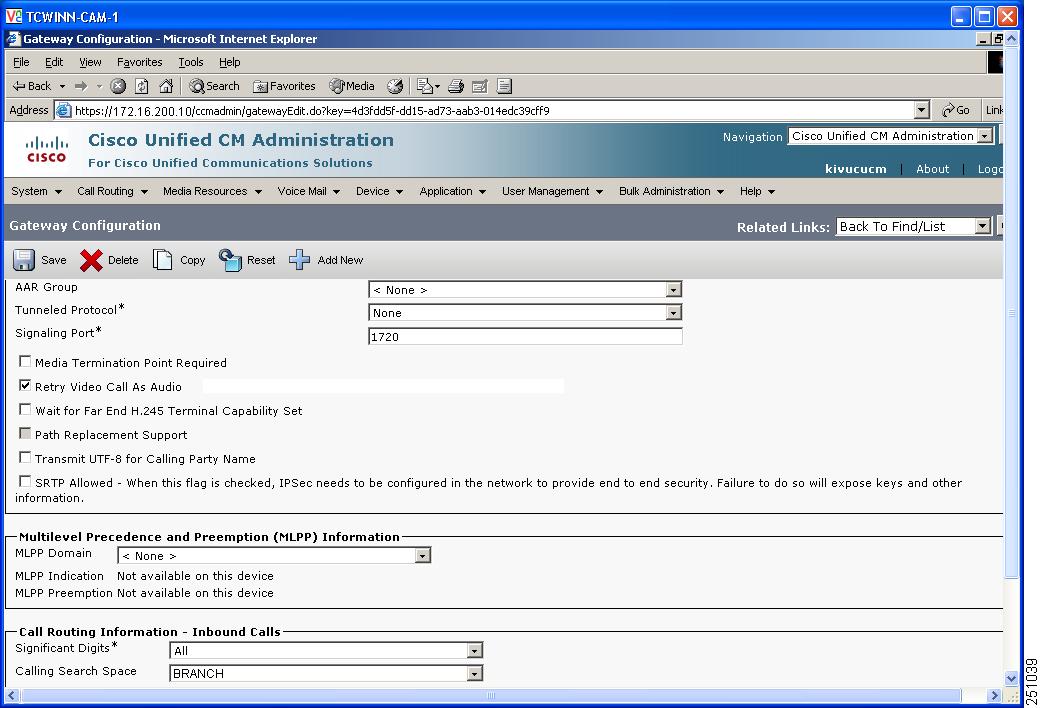Open the browser File menu
The image size is (1042, 708).
point(21,62)
